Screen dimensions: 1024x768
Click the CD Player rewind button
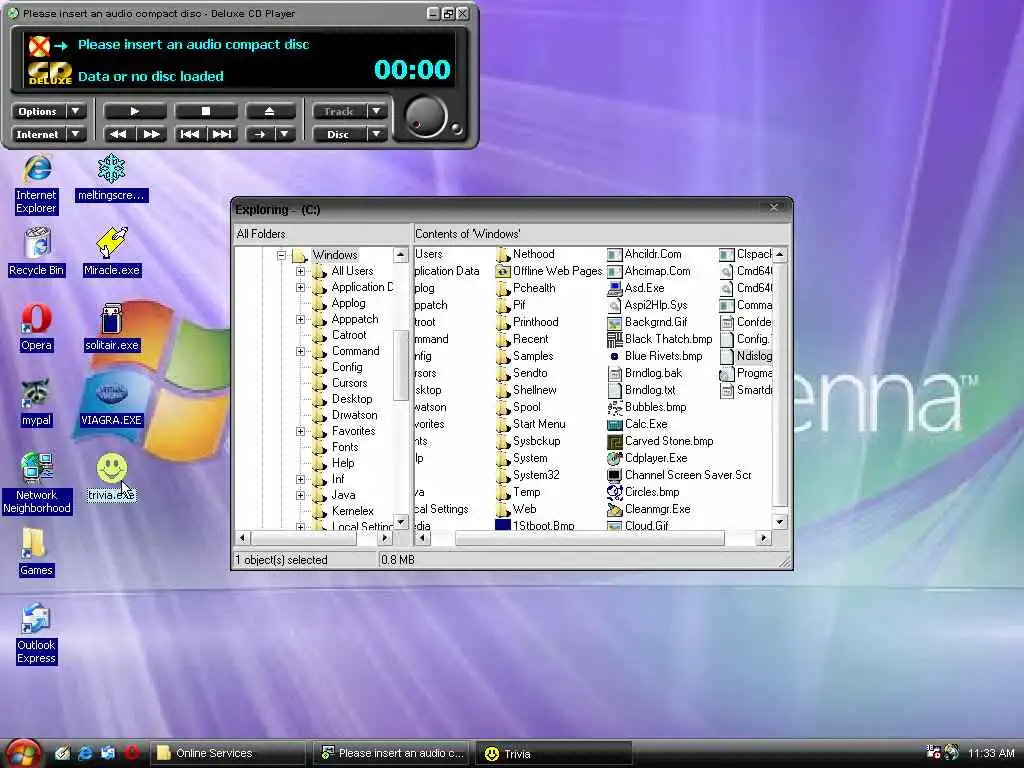119,134
